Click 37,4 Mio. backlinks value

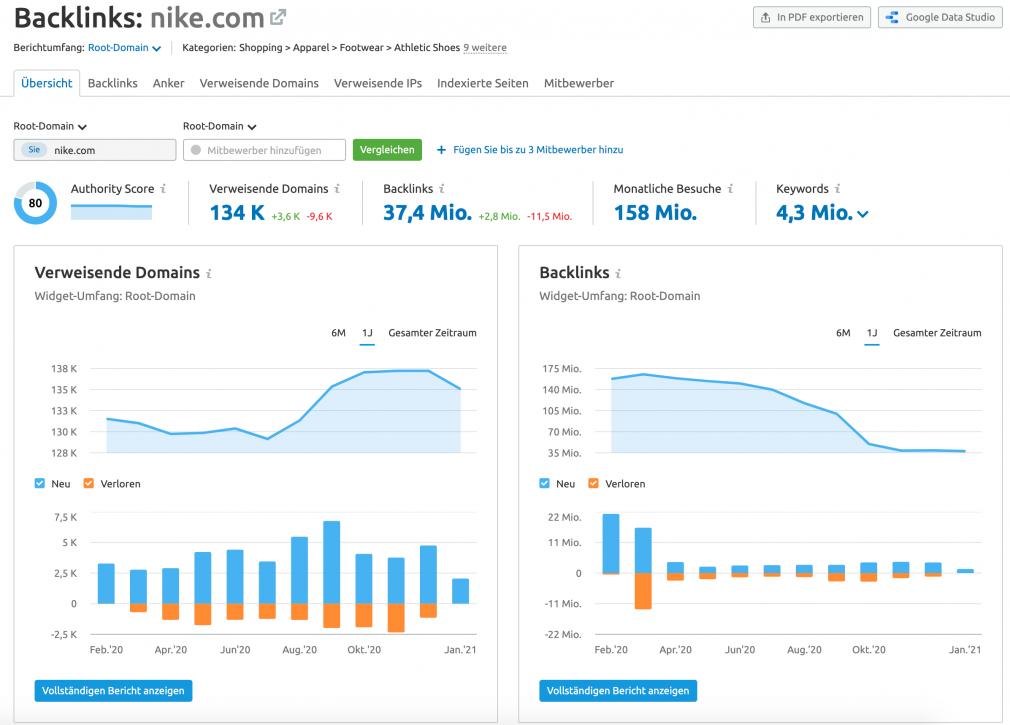[x=427, y=212]
